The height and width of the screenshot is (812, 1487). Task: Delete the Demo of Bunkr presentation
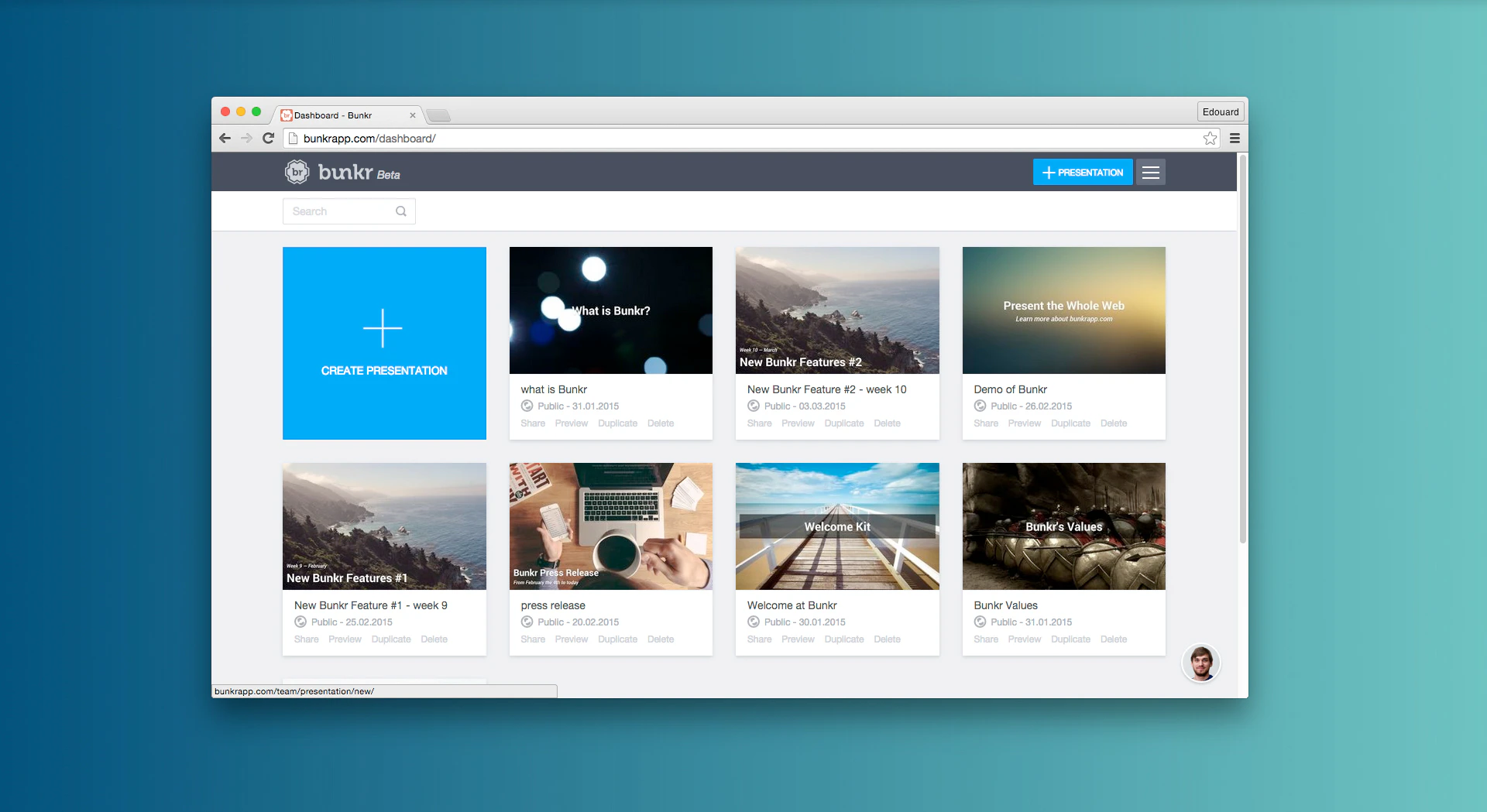pos(1114,423)
